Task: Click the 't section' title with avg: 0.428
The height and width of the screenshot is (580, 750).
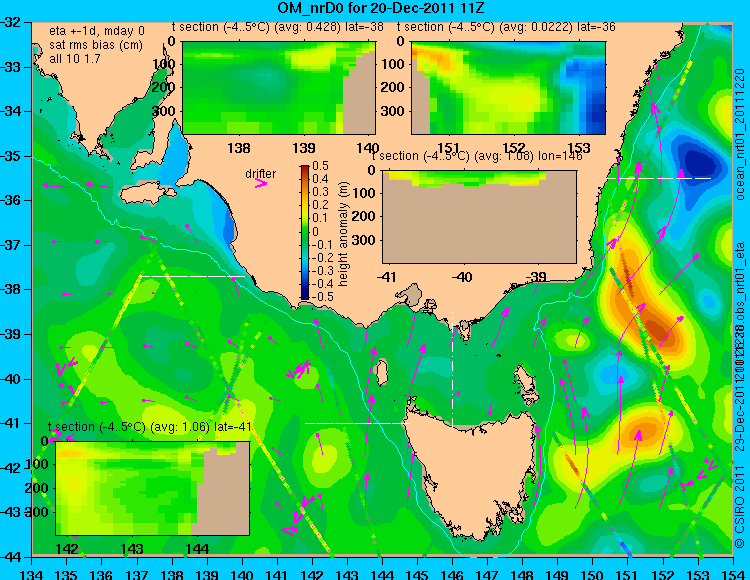Action: pos(277,27)
